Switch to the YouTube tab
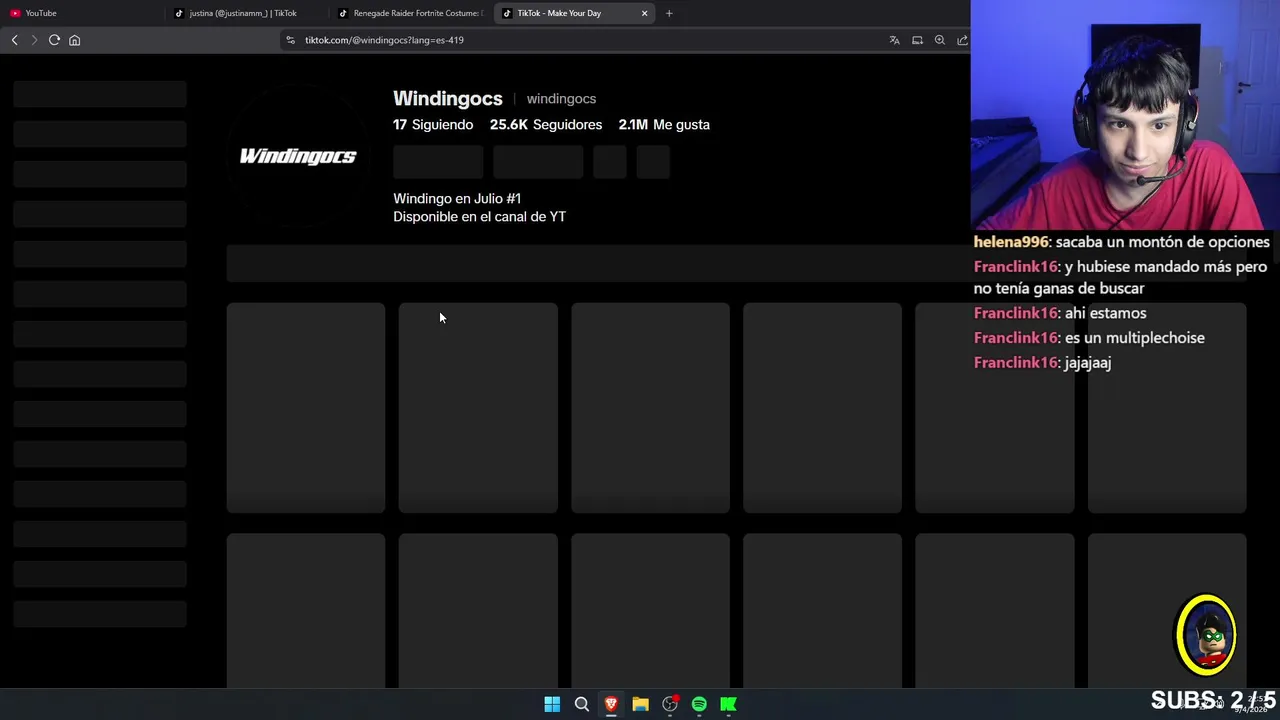 point(82,13)
